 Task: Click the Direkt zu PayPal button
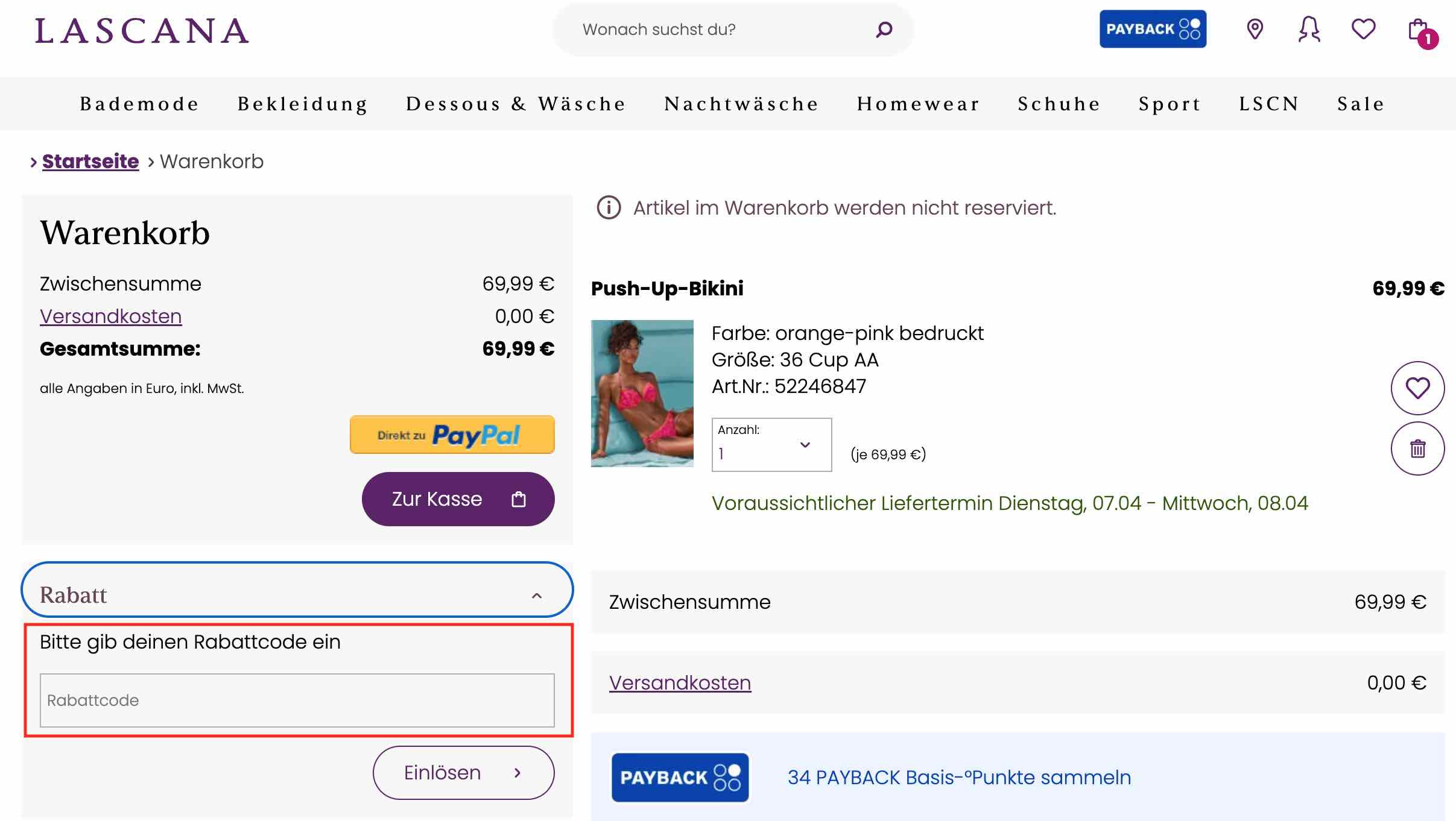(x=451, y=434)
